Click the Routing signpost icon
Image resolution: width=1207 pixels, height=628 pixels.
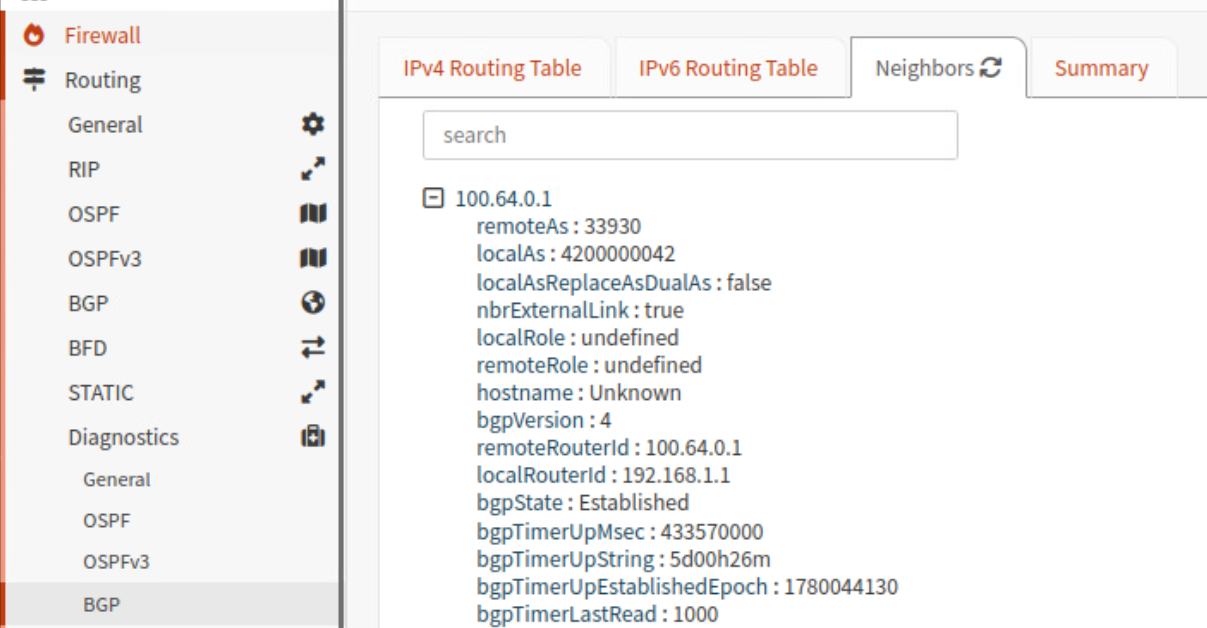(34, 80)
